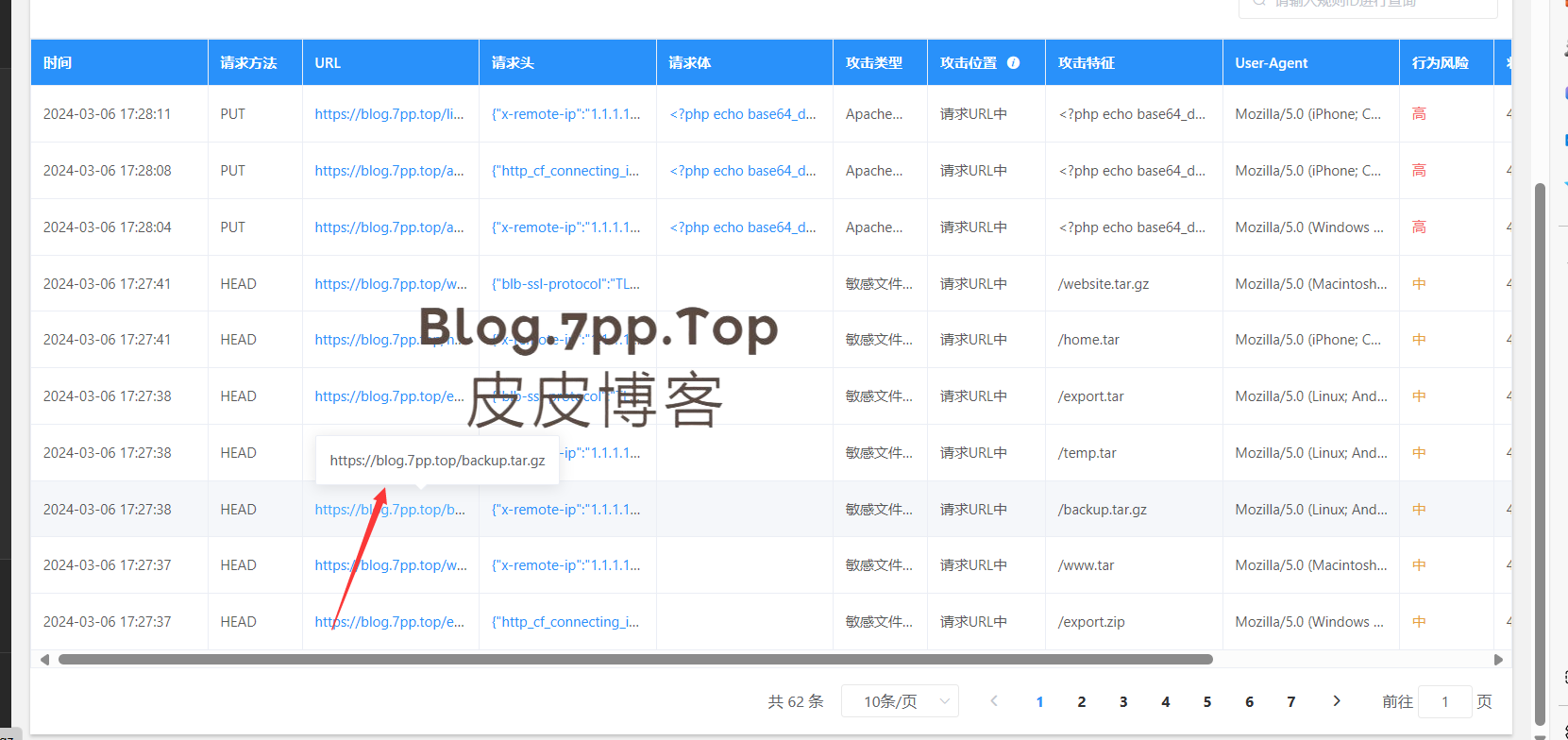The width and height of the screenshot is (1568, 740).
Task: Go to next page using right chevron
Action: pyautogui.click(x=1336, y=700)
